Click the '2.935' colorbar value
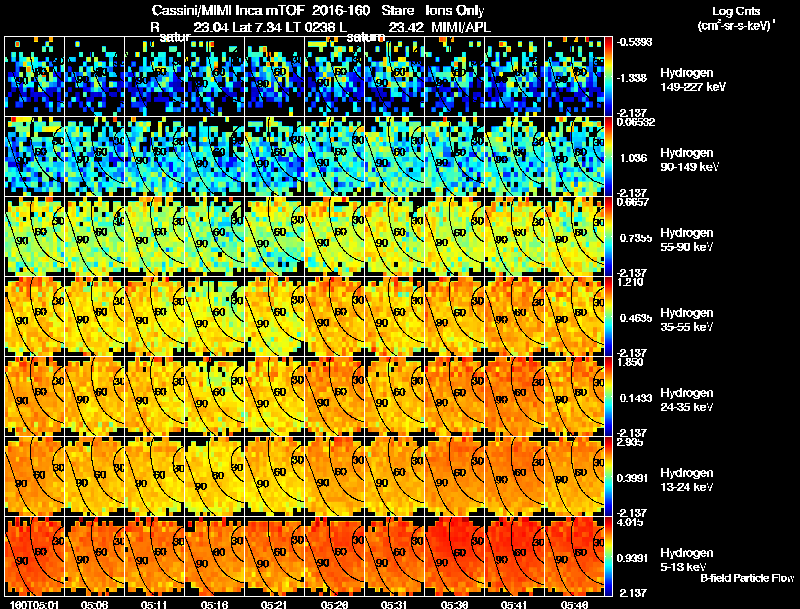This screenshot has height=609, width=800. [x=630, y=442]
